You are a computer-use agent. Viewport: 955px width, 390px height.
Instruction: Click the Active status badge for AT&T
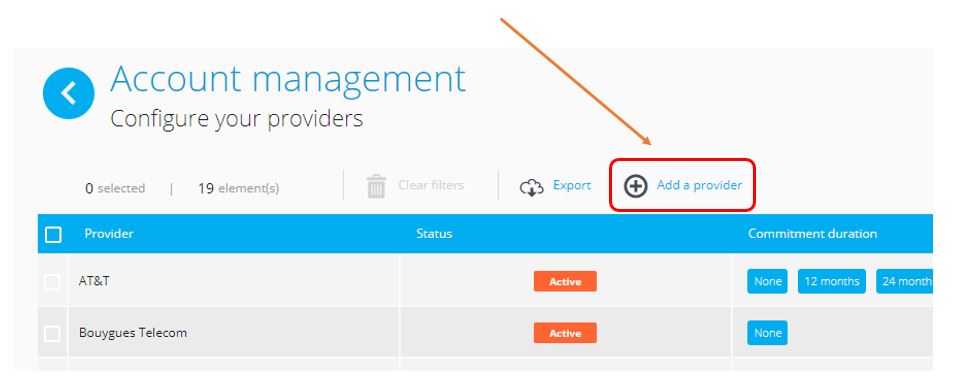tap(565, 282)
